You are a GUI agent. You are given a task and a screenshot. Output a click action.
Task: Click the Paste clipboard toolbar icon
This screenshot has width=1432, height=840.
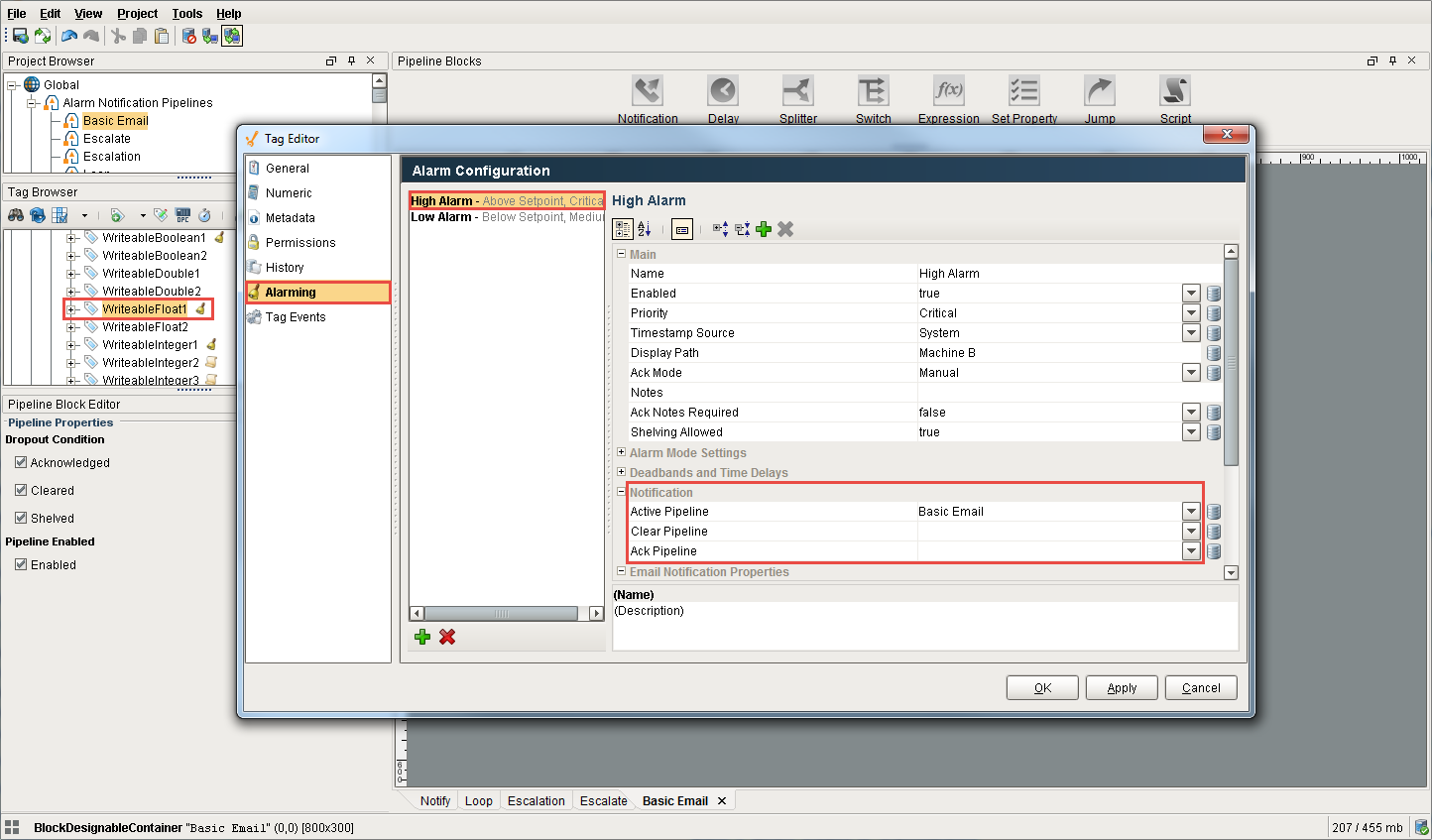coord(162,36)
